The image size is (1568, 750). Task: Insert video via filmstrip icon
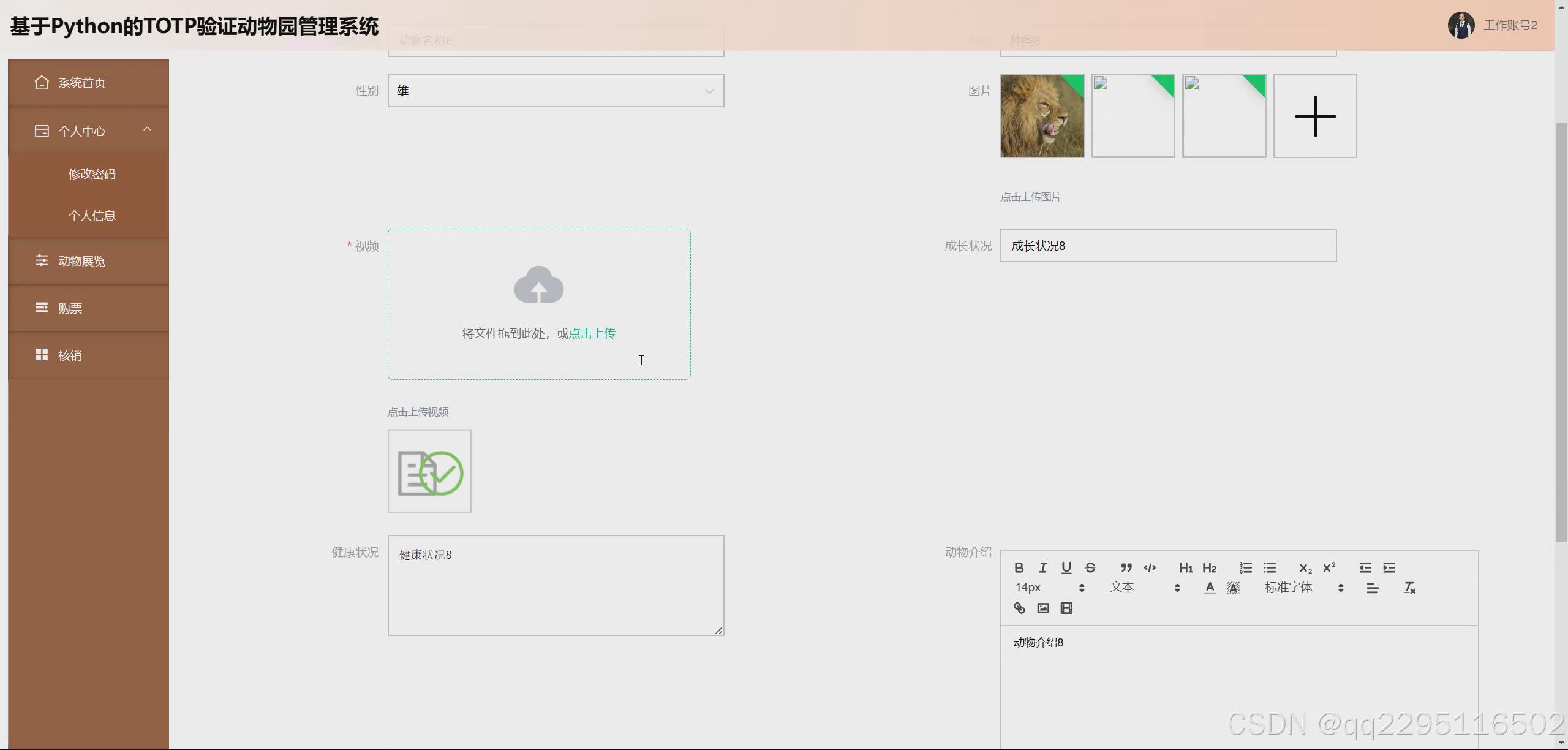click(x=1066, y=608)
